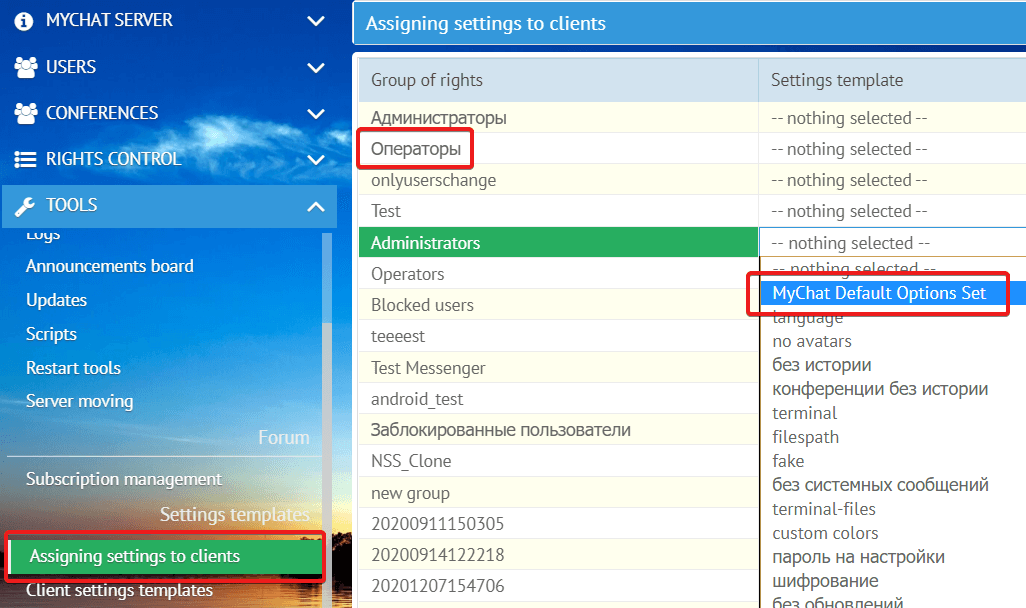Expand the RIGHTS CONTROL section chevron
The height and width of the screenshot is (608, 1026).
[316, 160]
